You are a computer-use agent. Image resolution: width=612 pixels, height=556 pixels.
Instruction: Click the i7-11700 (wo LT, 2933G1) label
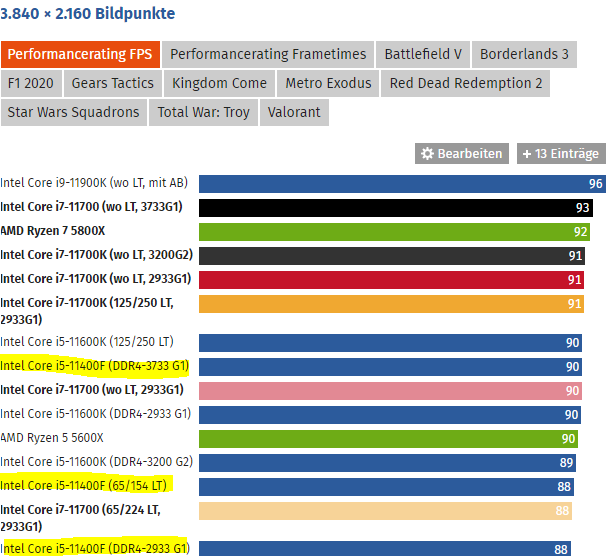click(92, 390)
